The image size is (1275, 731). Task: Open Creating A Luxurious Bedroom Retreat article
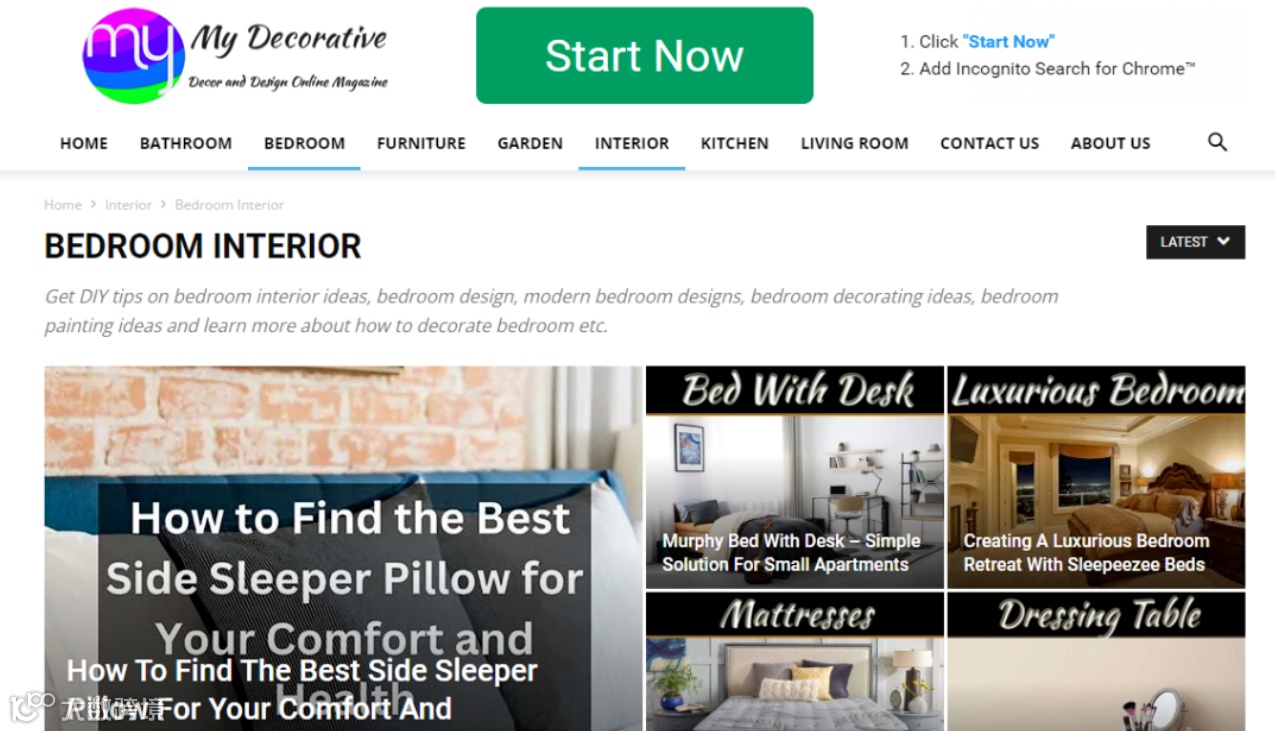pyautogui.click(x=1097, y=477)
